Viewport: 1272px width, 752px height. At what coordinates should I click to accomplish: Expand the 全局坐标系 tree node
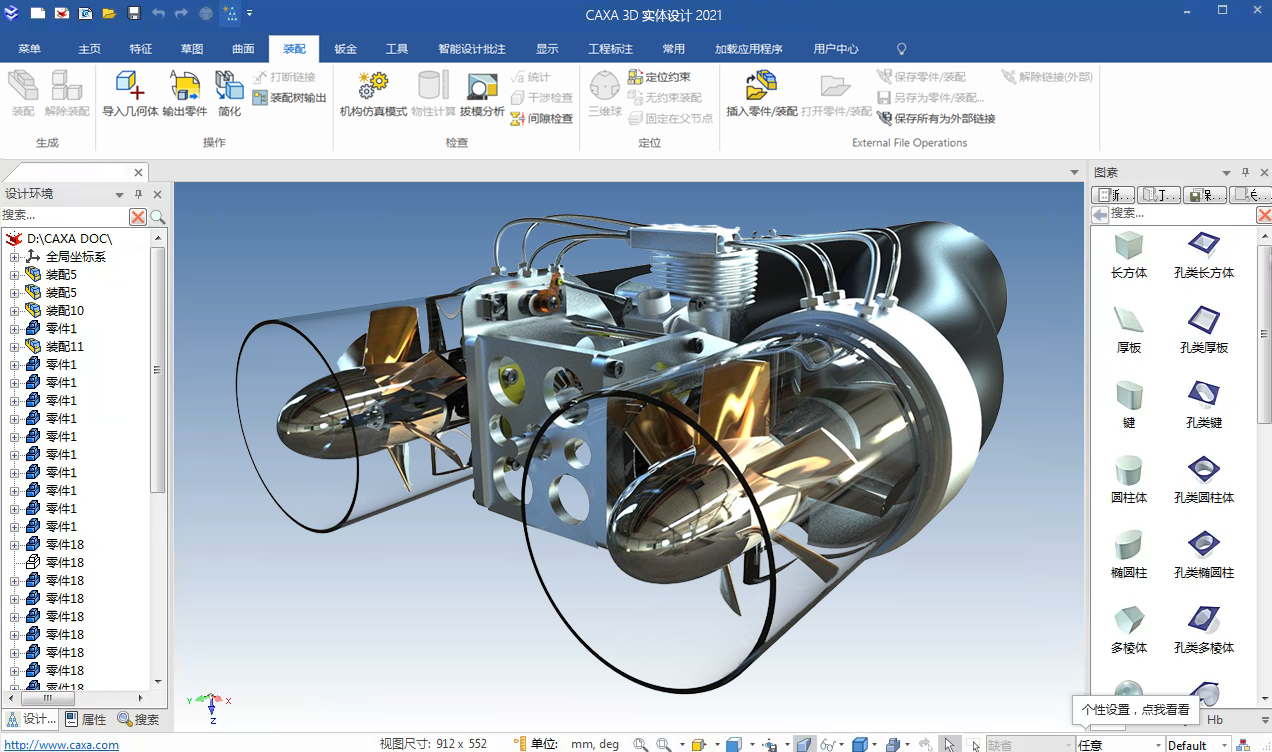click(15, 257)
